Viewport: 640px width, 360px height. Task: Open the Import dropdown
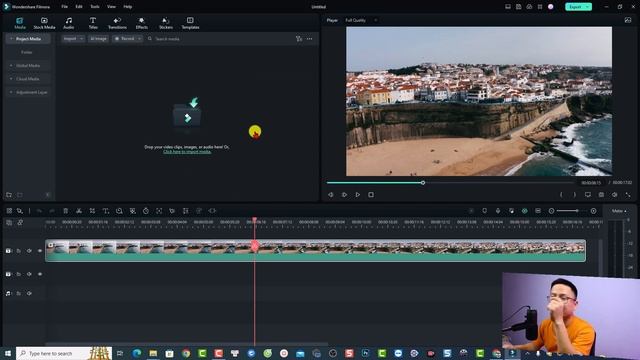click(x=73, y=39)
